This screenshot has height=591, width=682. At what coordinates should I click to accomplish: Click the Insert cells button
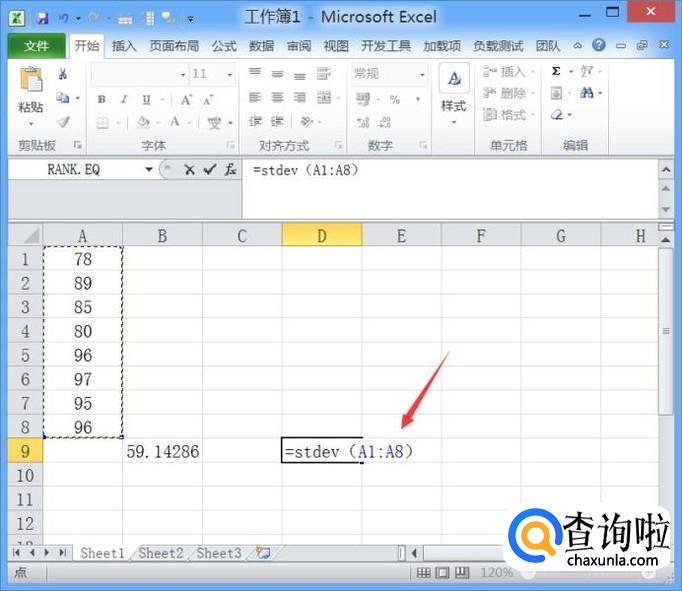pos(508,71)
